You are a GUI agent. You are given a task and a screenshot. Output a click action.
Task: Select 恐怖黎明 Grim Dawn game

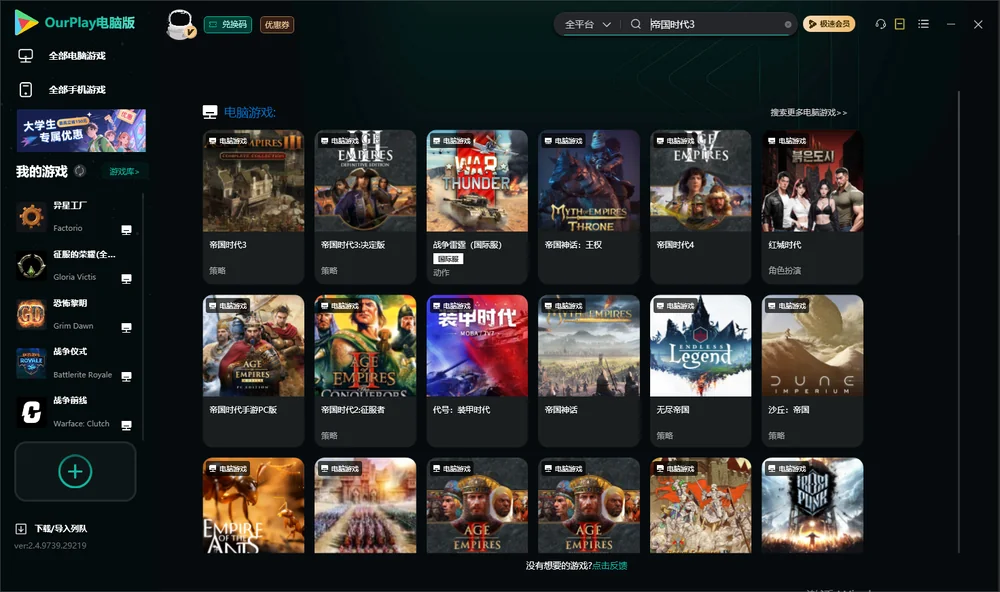point(75,314)
